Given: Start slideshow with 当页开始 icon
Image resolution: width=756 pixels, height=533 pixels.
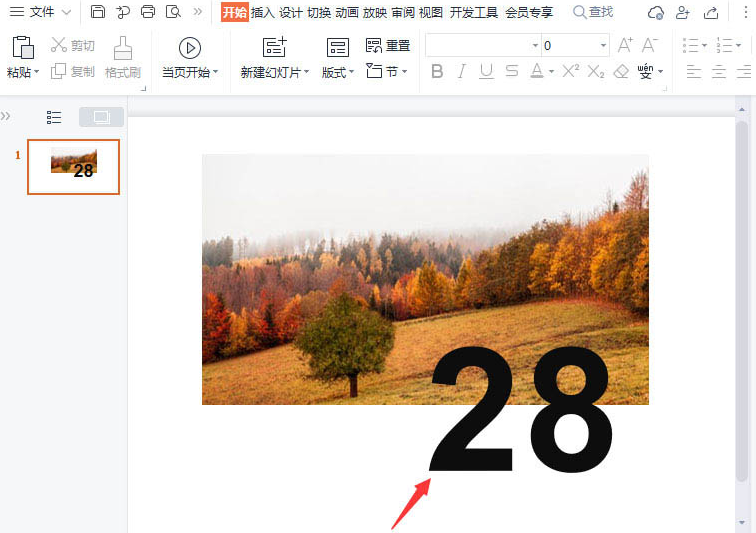Looking at the screenshot, I should click(x=189, y=48).
